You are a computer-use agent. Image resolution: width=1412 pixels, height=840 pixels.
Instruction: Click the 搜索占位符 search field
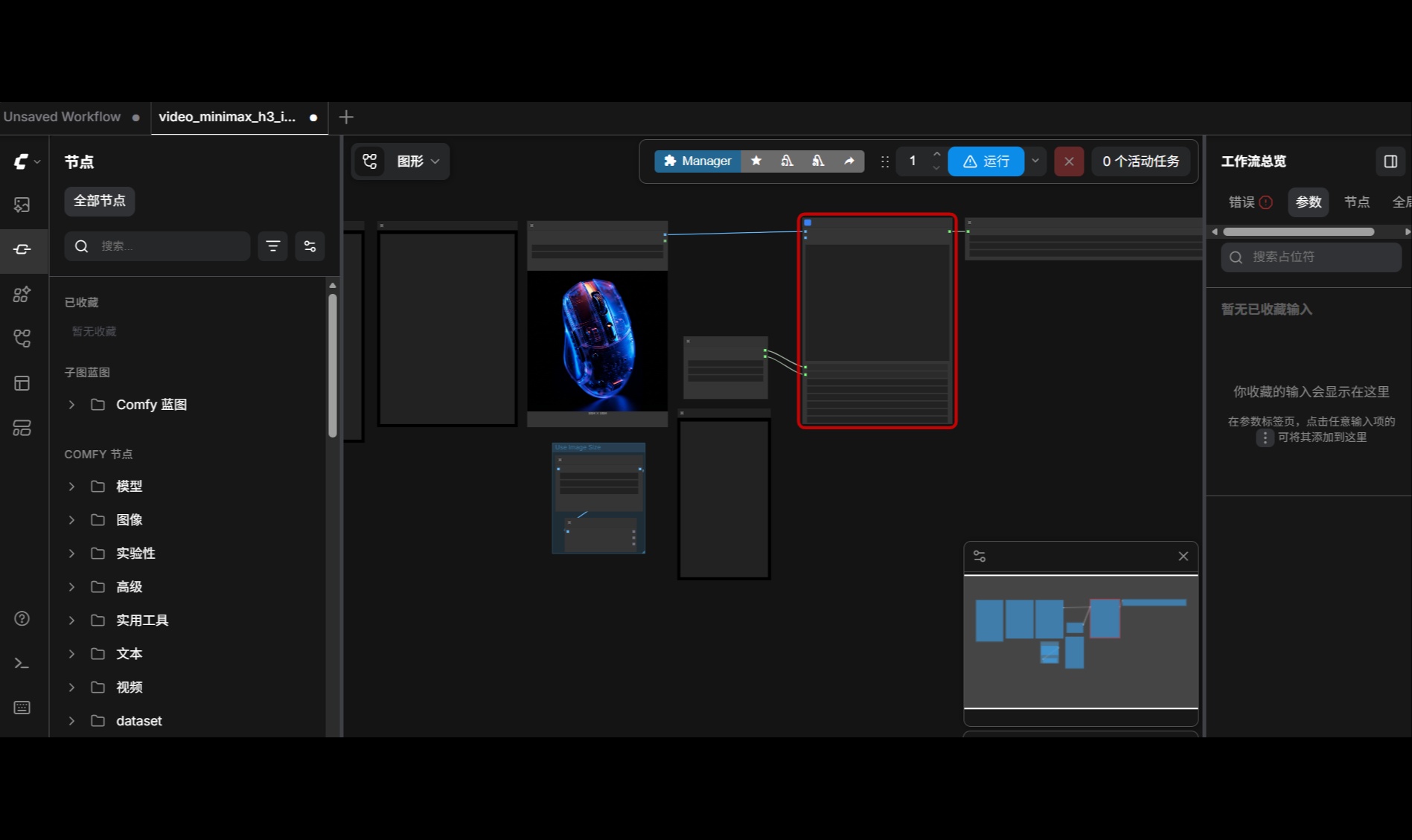pos(1311,257)
